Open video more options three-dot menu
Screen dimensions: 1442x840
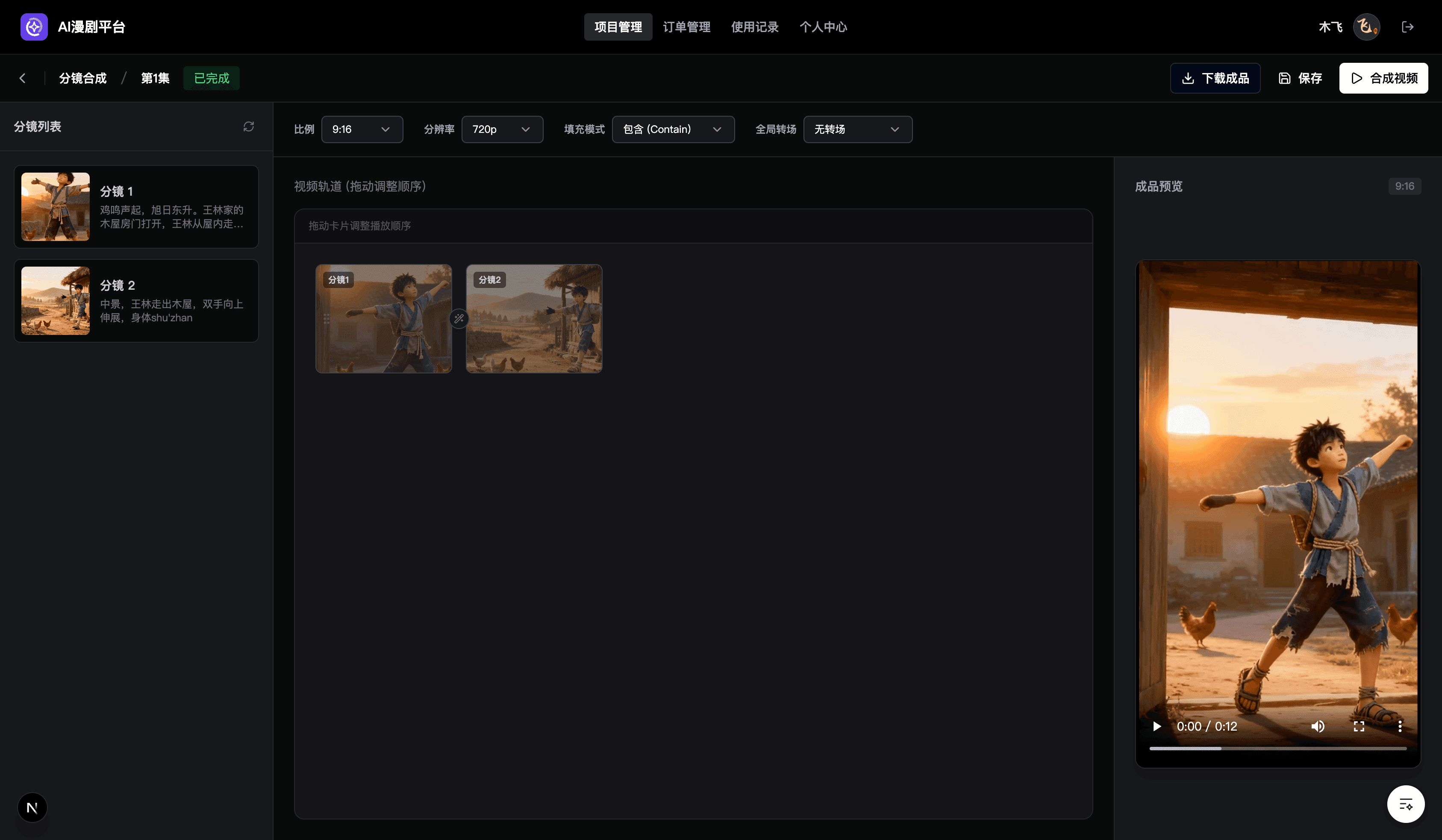pyautogui.click(x=1400, y=726)
